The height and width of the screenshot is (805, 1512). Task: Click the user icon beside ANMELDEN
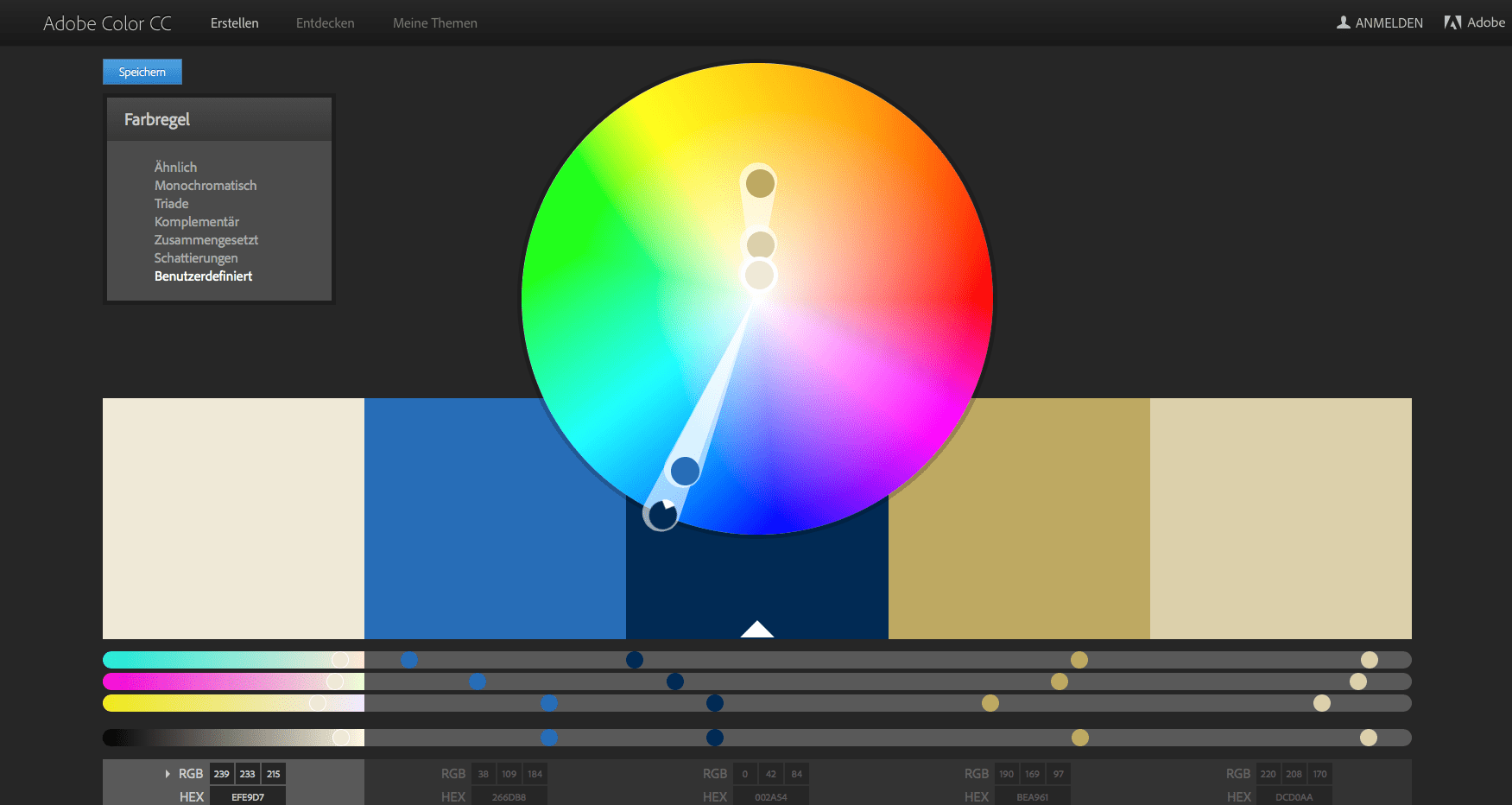[x=1344, y=22]
